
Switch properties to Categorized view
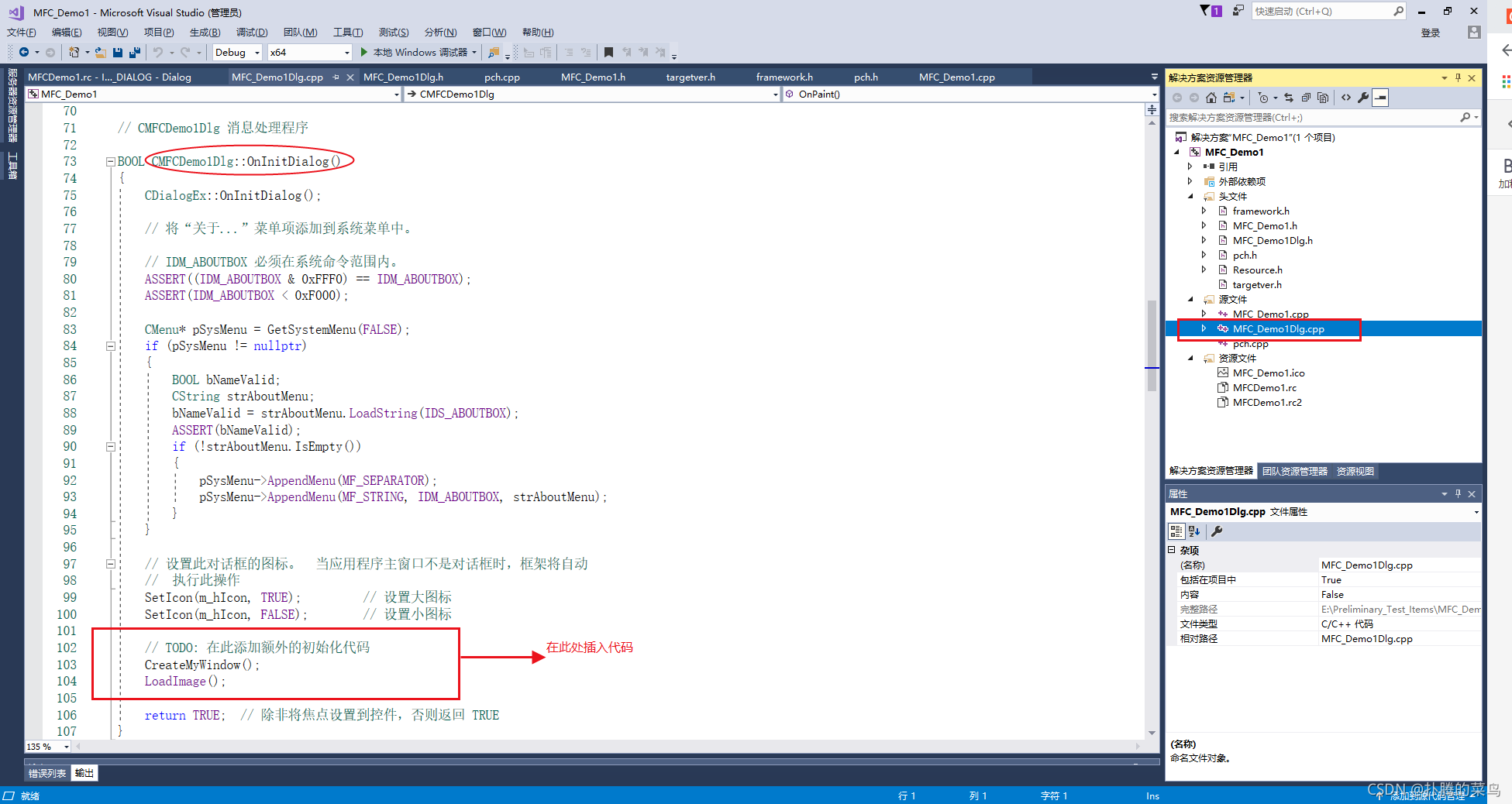(1176, 531)
